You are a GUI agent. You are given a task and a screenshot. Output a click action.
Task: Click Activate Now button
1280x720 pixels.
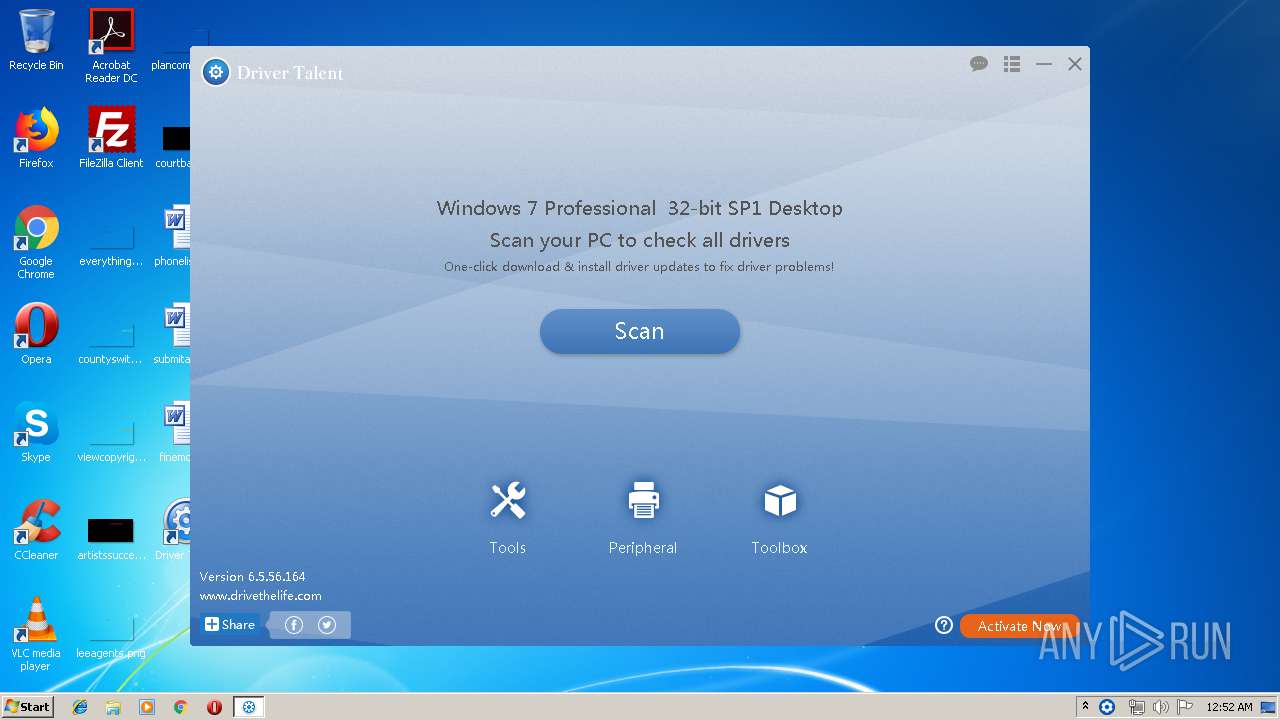pyautogui.click(x=1020, y=626)
